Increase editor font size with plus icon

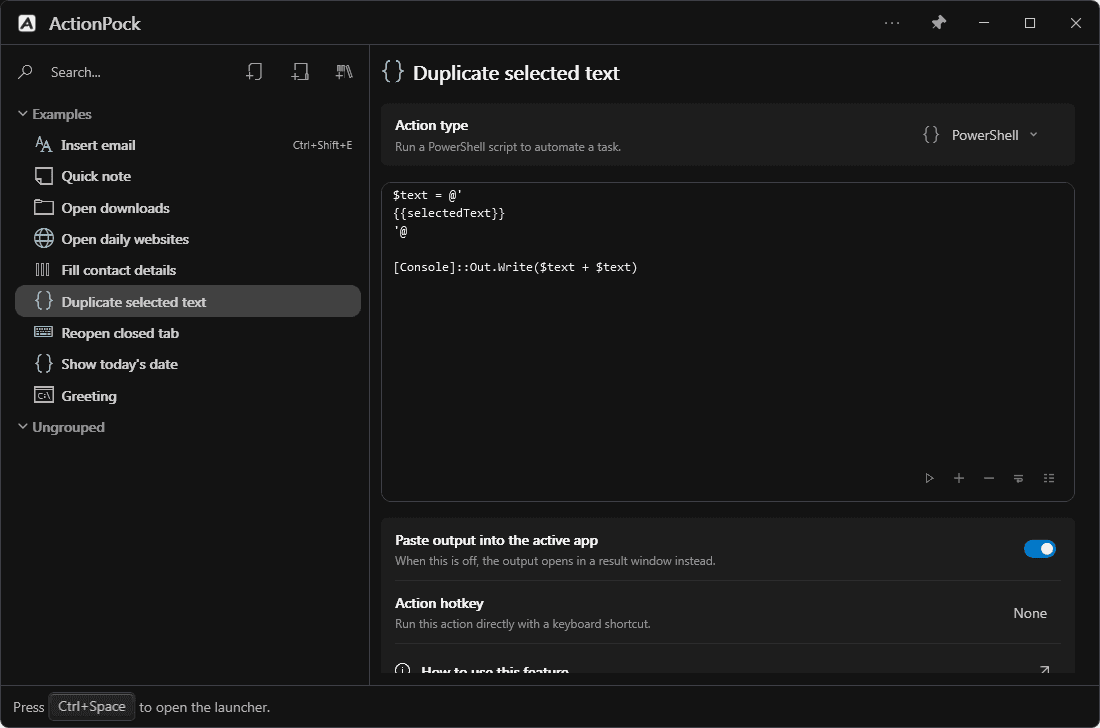click(959, 478)
